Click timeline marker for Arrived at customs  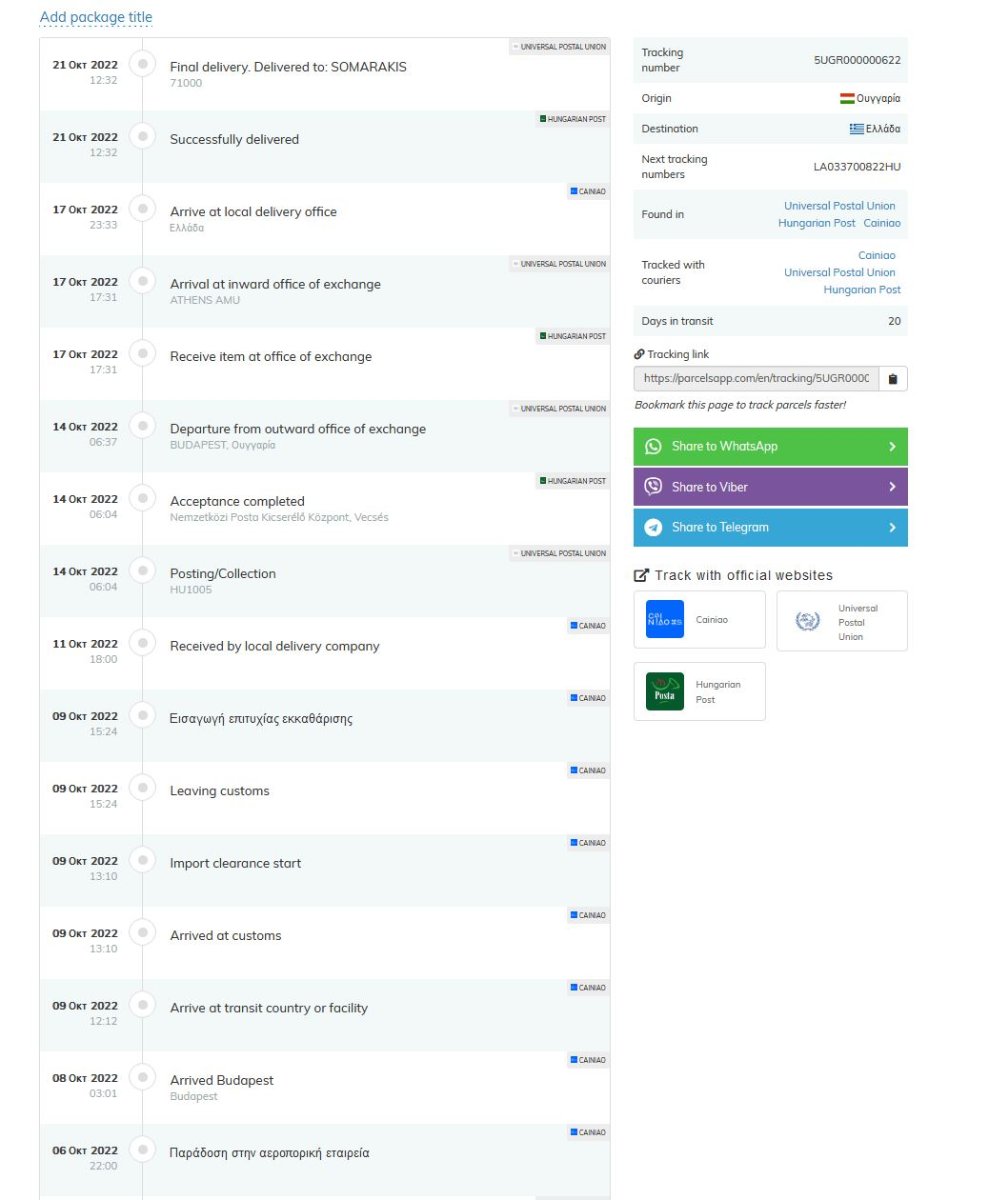pos(143,933)
